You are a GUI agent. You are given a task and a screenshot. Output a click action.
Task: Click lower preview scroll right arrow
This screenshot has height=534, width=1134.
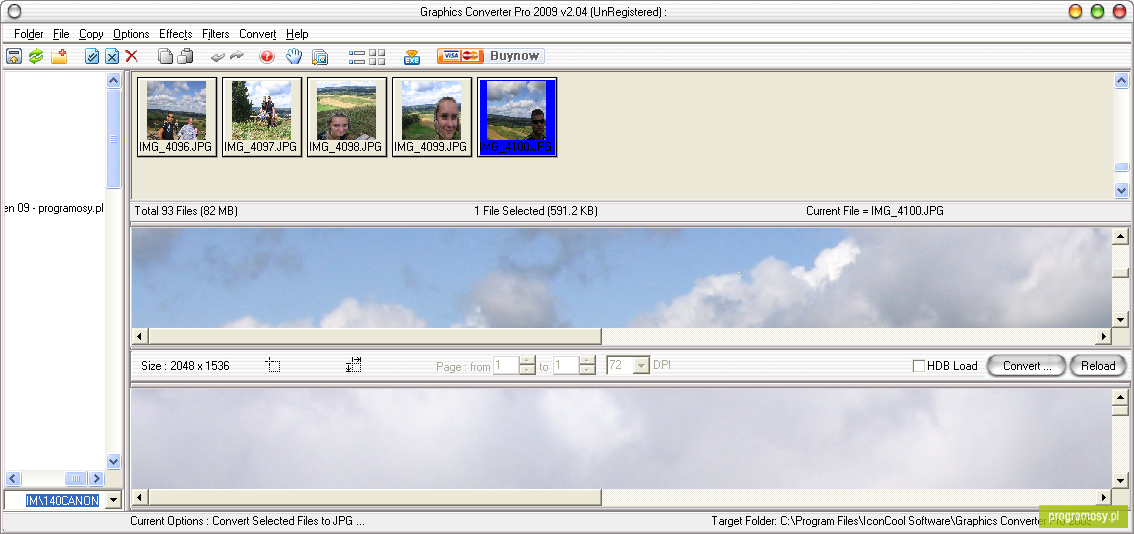(x=1104, y=496)
